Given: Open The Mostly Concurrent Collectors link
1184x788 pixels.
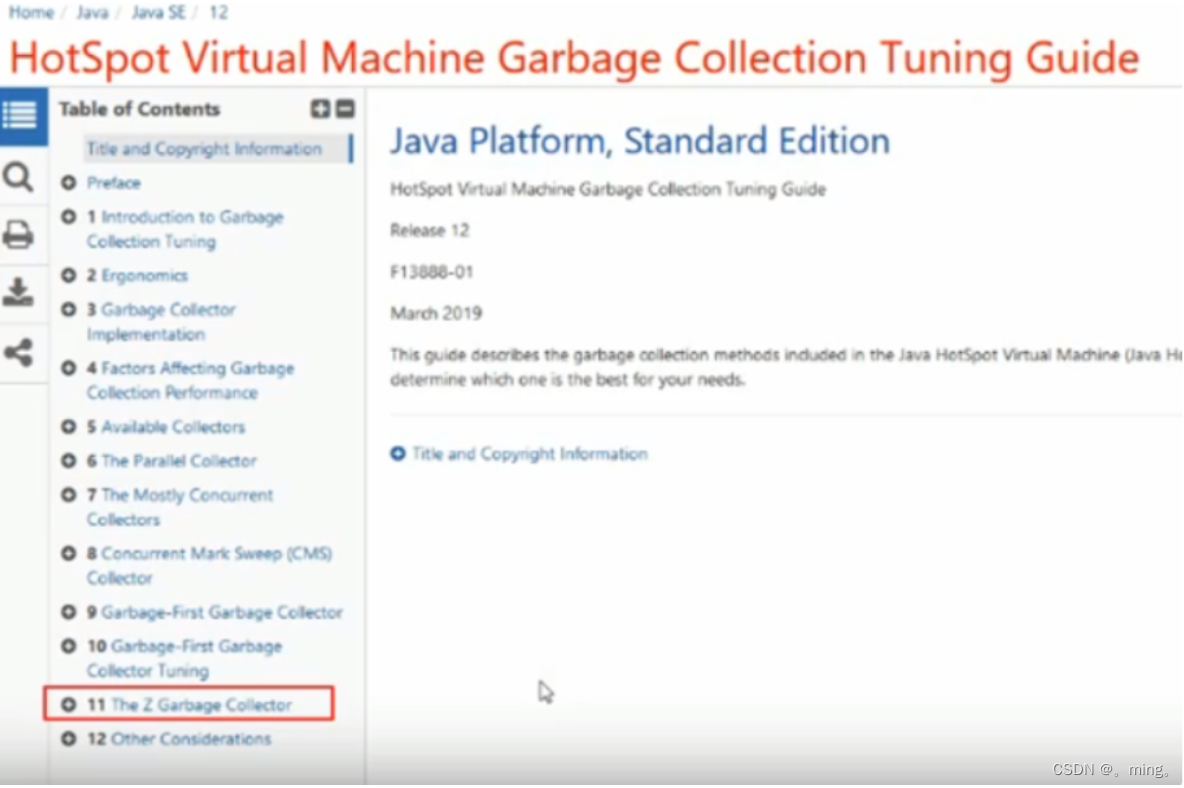Looking at the screenshot, I should pyautogui.click(x=180, y=507).
